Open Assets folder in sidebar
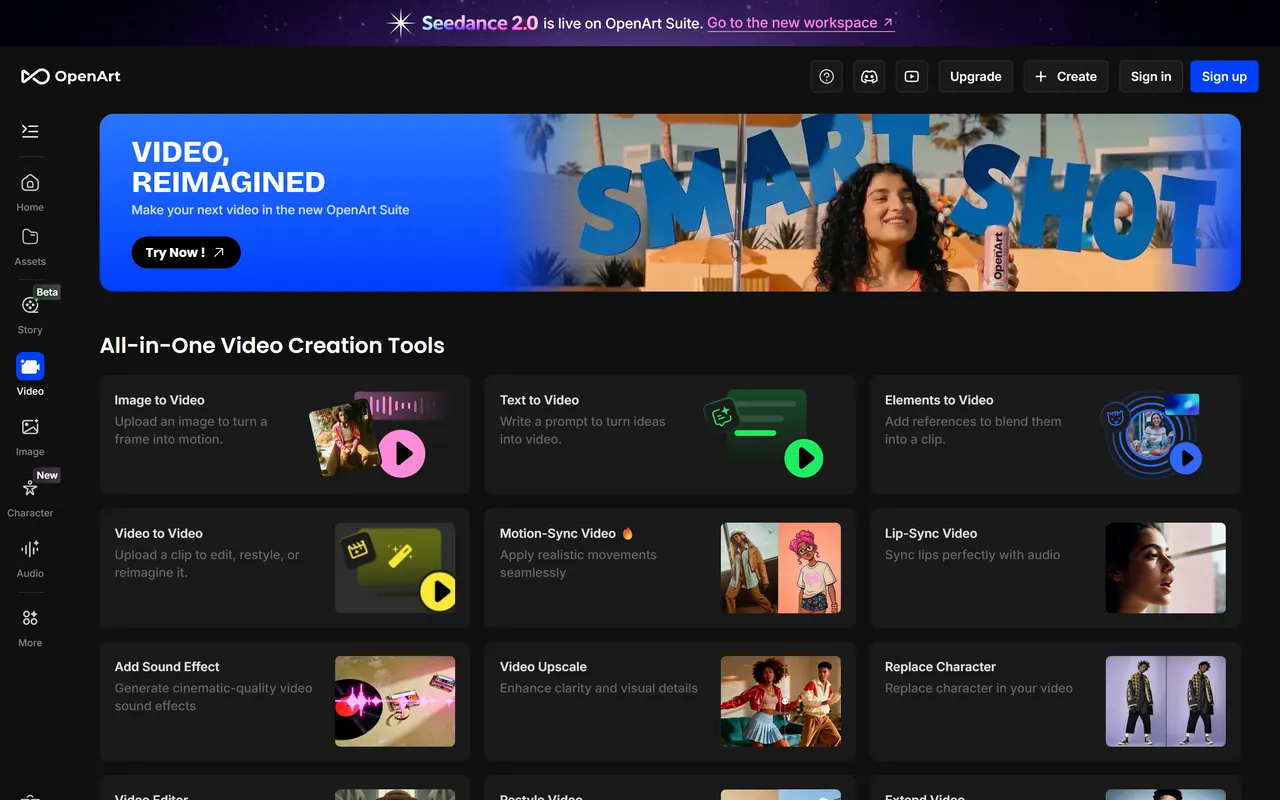The image size is (1280, 800). (30, 247)
